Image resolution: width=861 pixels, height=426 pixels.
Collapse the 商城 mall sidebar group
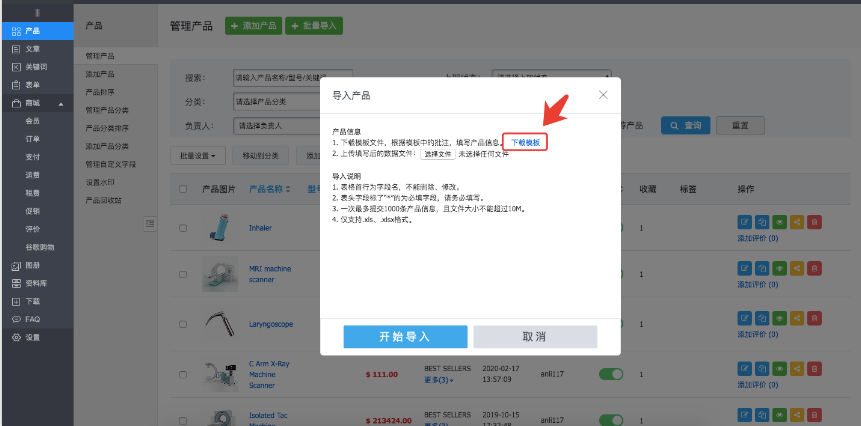pos(60,103)
